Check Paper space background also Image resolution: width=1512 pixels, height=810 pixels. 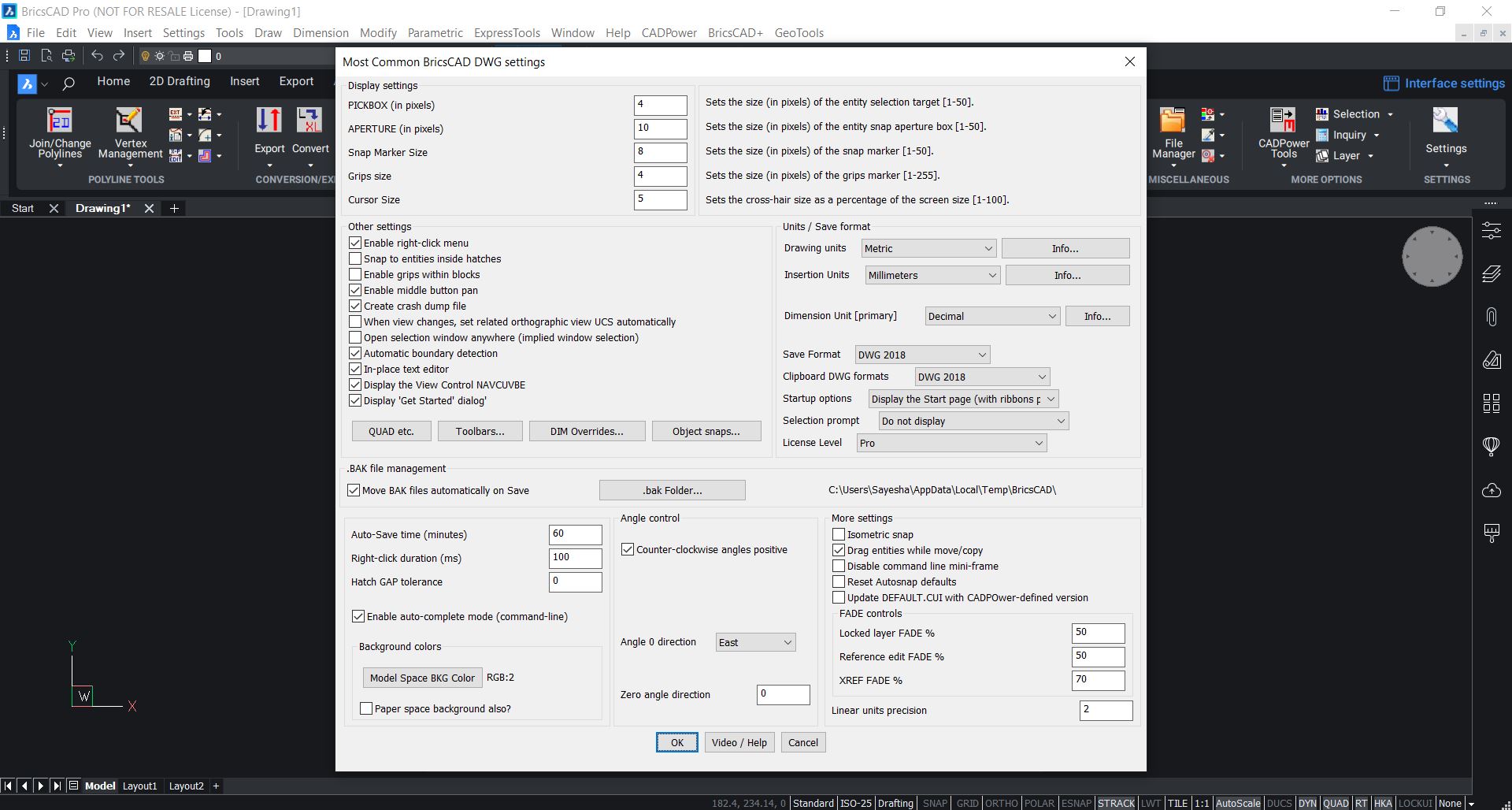pyautogui.click(x=366, y=708)
